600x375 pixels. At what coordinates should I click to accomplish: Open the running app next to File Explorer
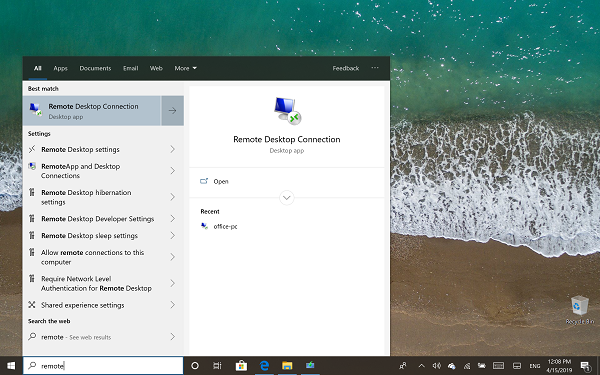pos(310,366)
